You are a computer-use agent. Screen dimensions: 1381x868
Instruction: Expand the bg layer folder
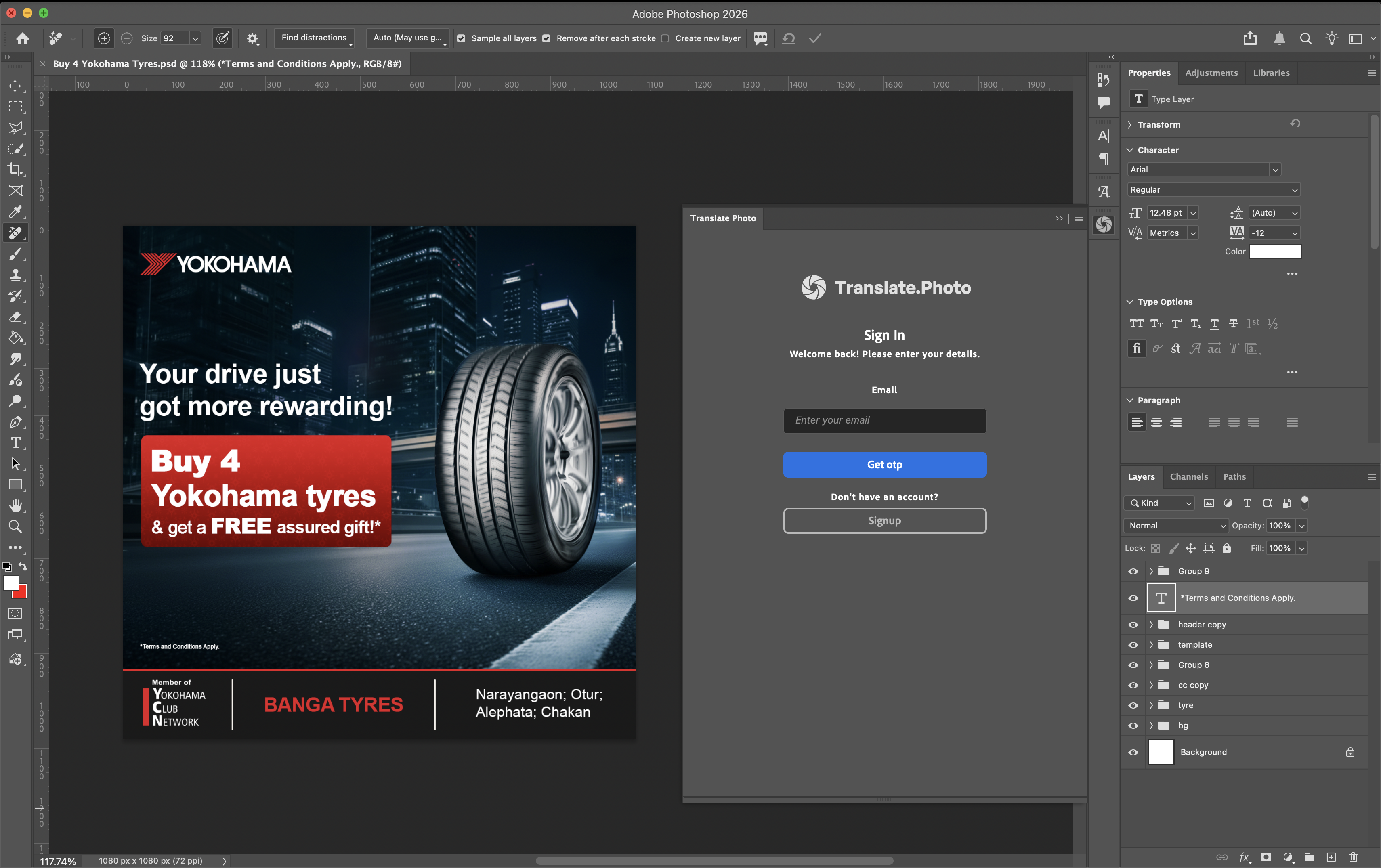point(1150,725)
